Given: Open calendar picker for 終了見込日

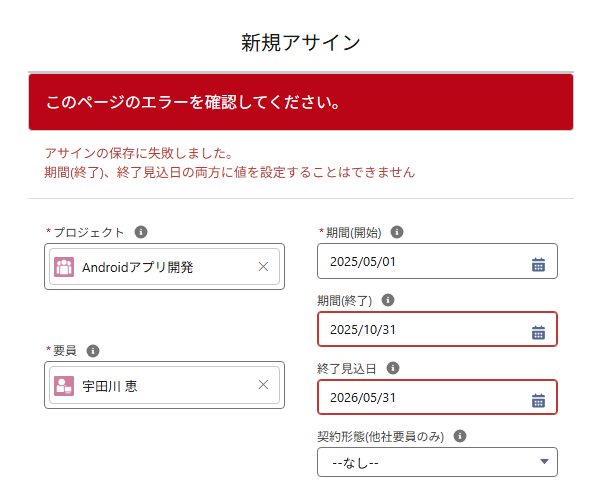Looking at the screenshot, I should coord(538,401).
